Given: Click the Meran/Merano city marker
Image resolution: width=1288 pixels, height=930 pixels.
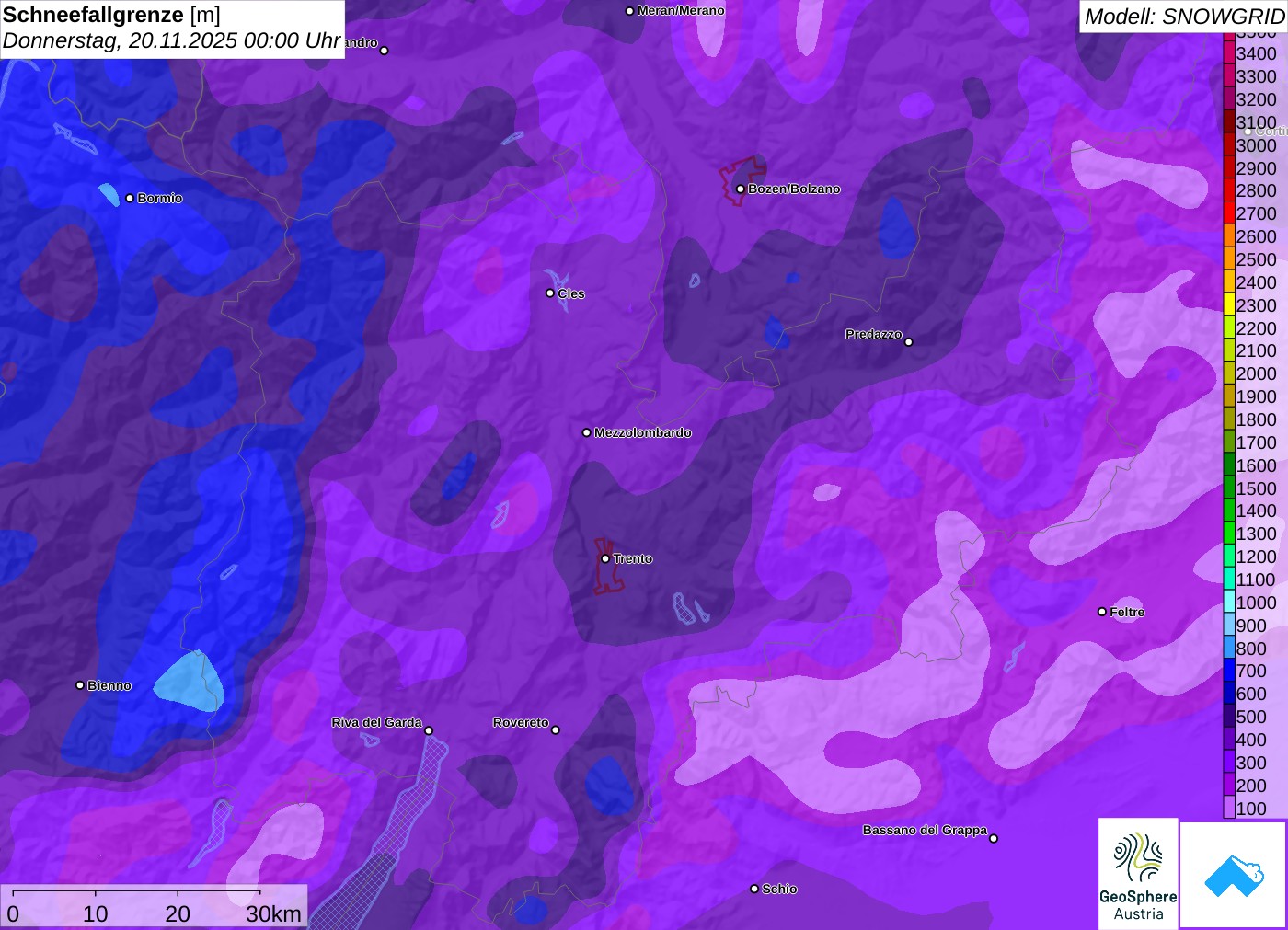Looking at the screenshot, I should pyautogui.click(x=629, y=11).
